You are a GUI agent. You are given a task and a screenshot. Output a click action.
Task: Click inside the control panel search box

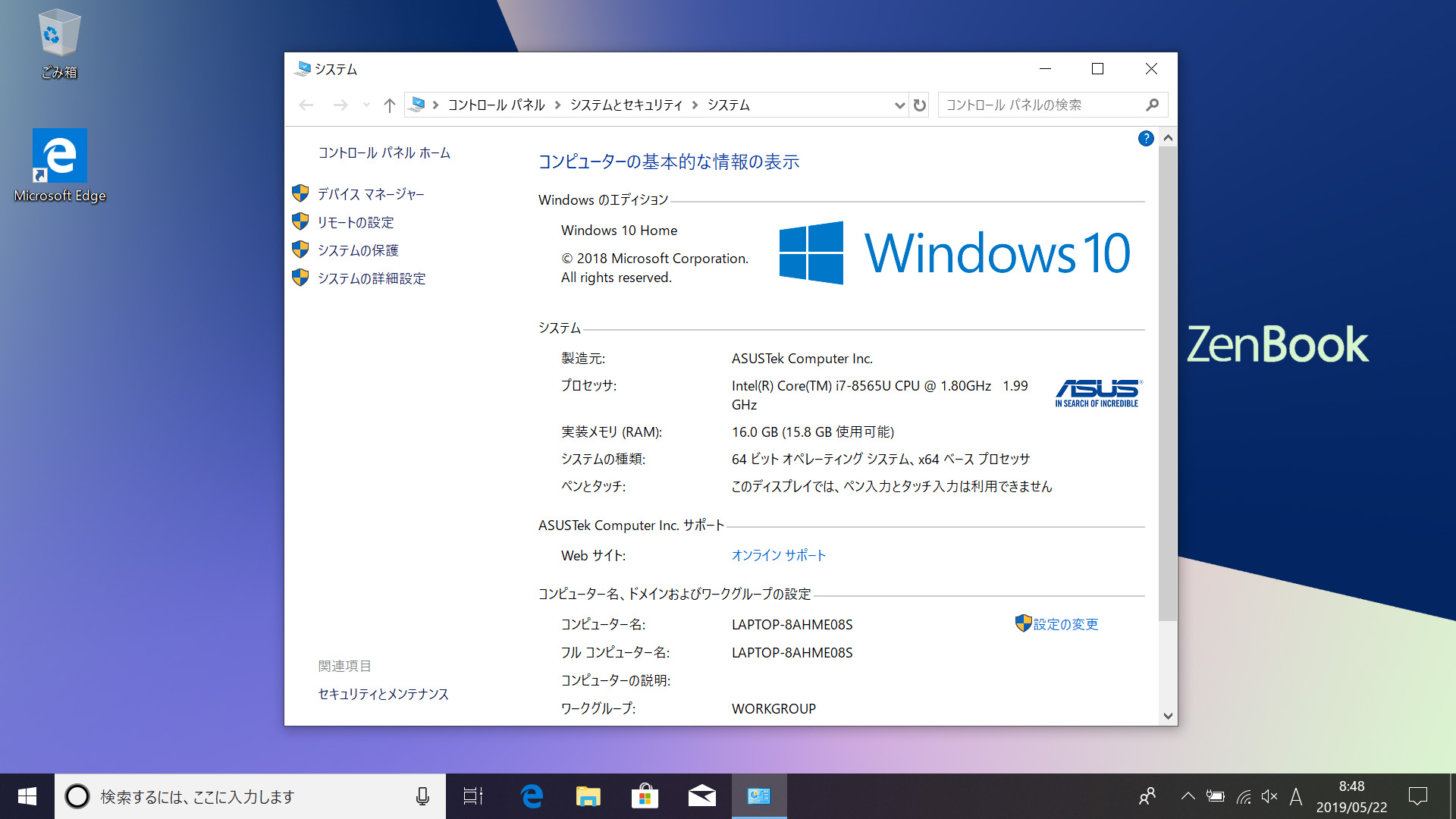tap(1039, 105)
